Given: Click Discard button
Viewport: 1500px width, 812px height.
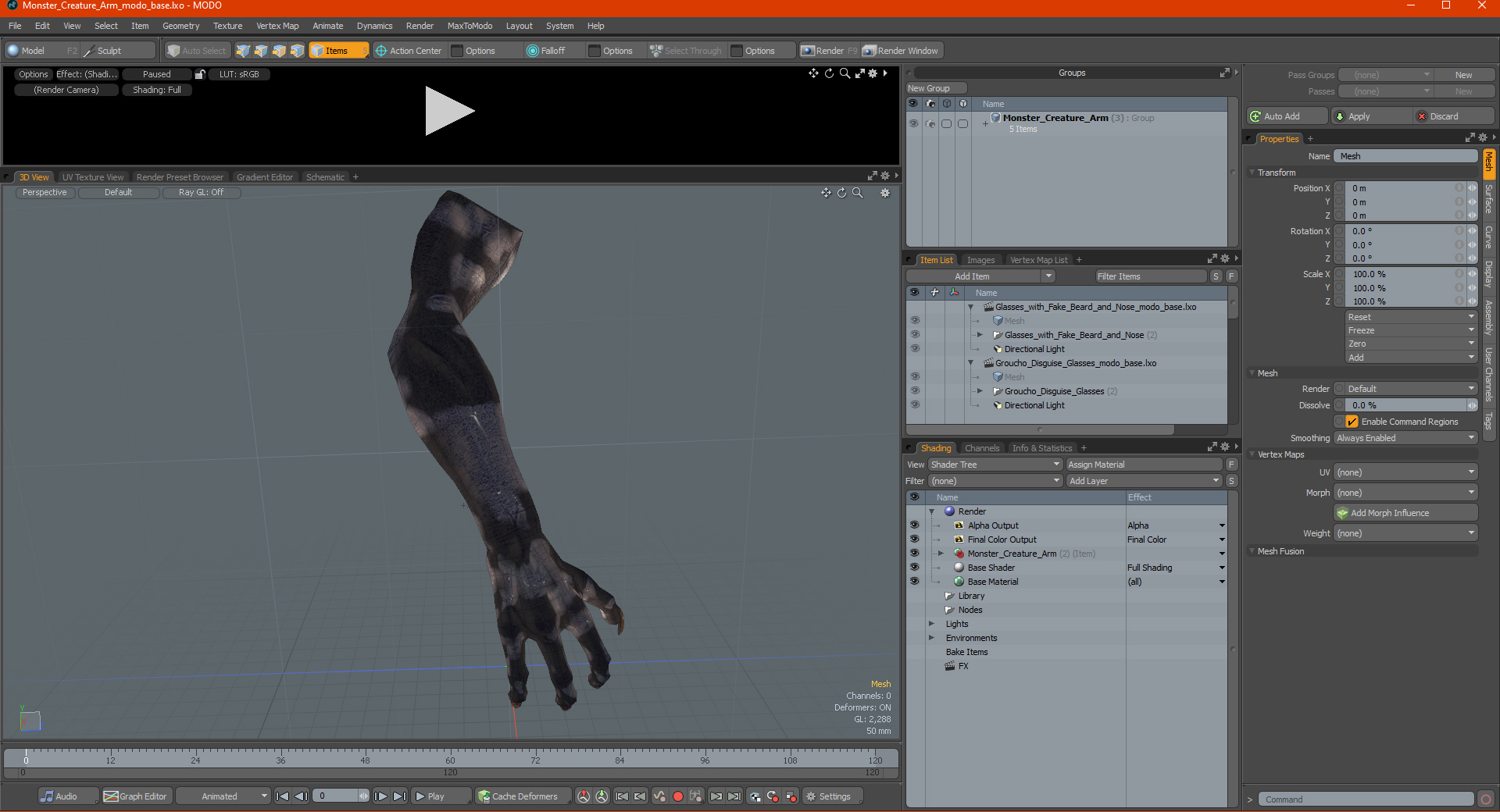Looking at the screenshot, I should pos(1454,116).
